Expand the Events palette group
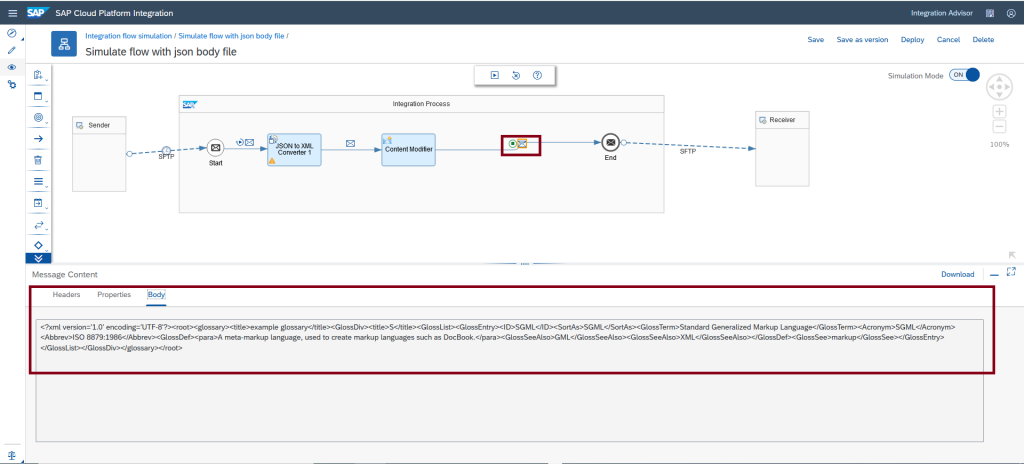 click(x=38, y=118)
